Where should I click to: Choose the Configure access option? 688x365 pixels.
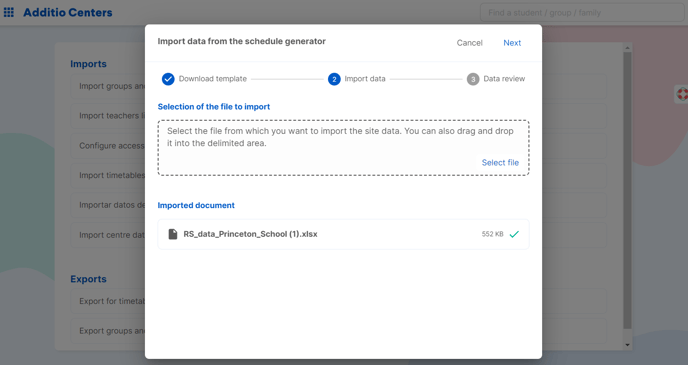click(x=108, y=146)
